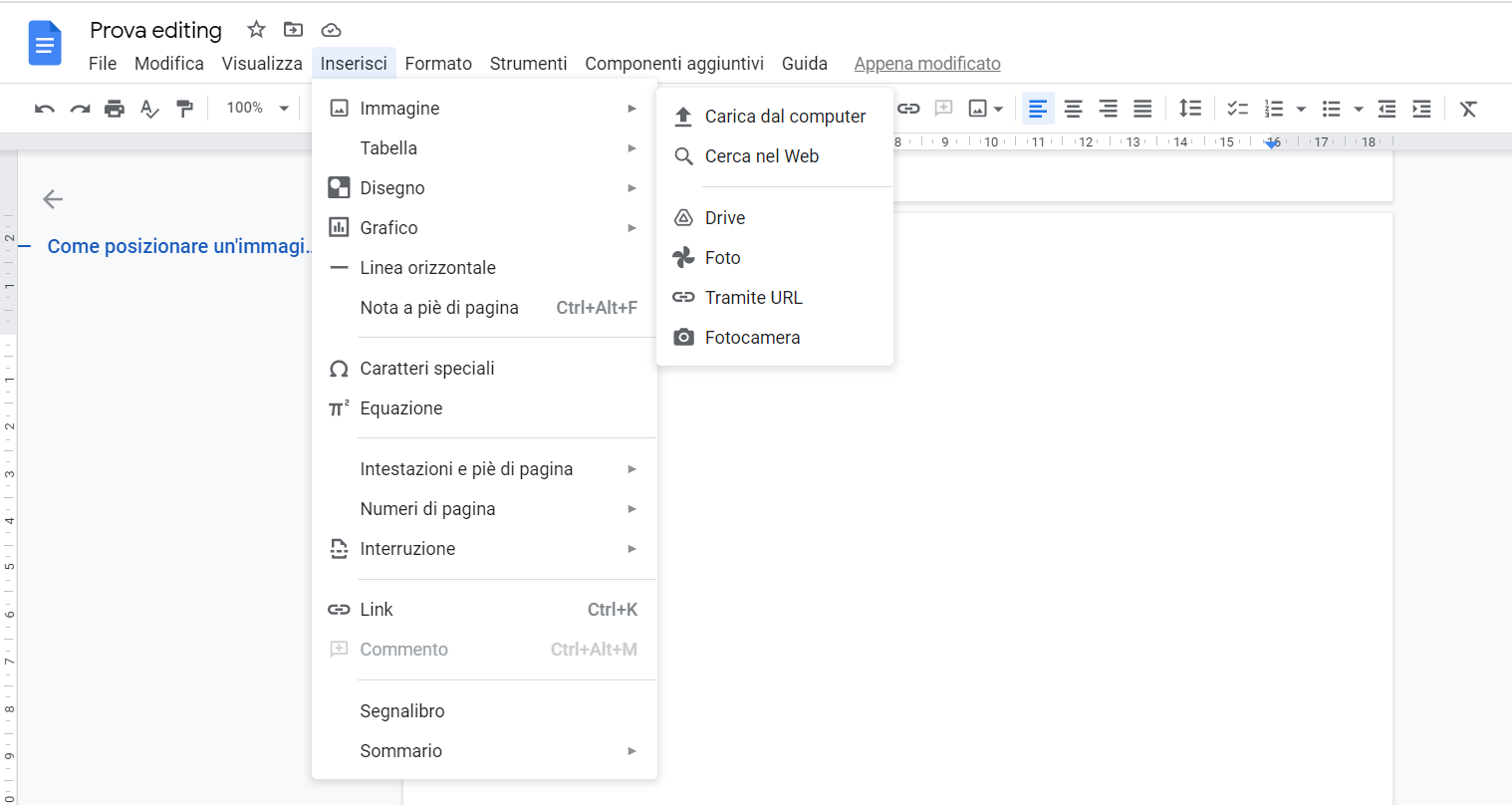Click the Print icon
1512x805 pixels.
tap(115, 109)
